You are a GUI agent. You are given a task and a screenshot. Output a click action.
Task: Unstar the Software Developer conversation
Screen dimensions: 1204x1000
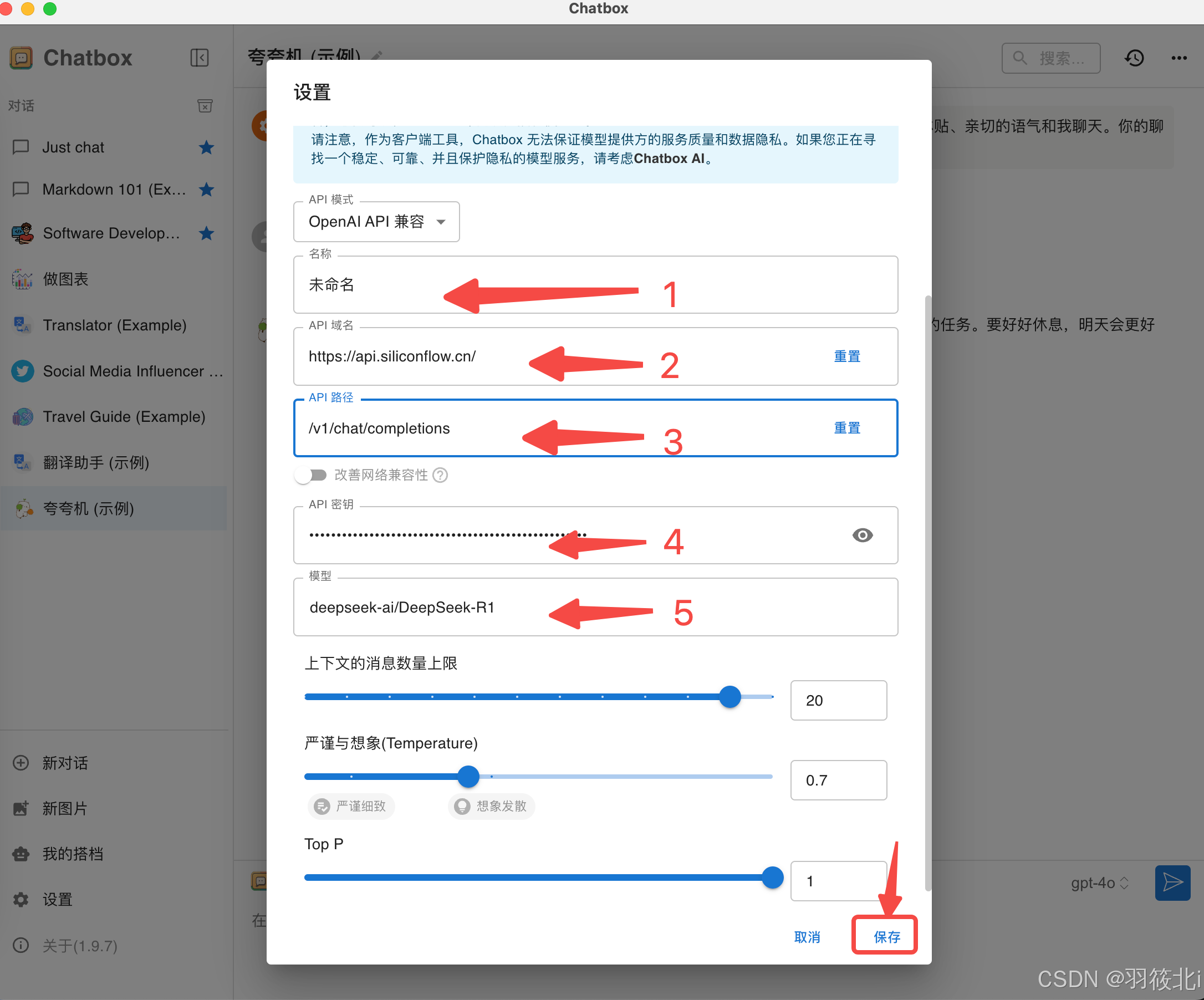click(206, 233)
